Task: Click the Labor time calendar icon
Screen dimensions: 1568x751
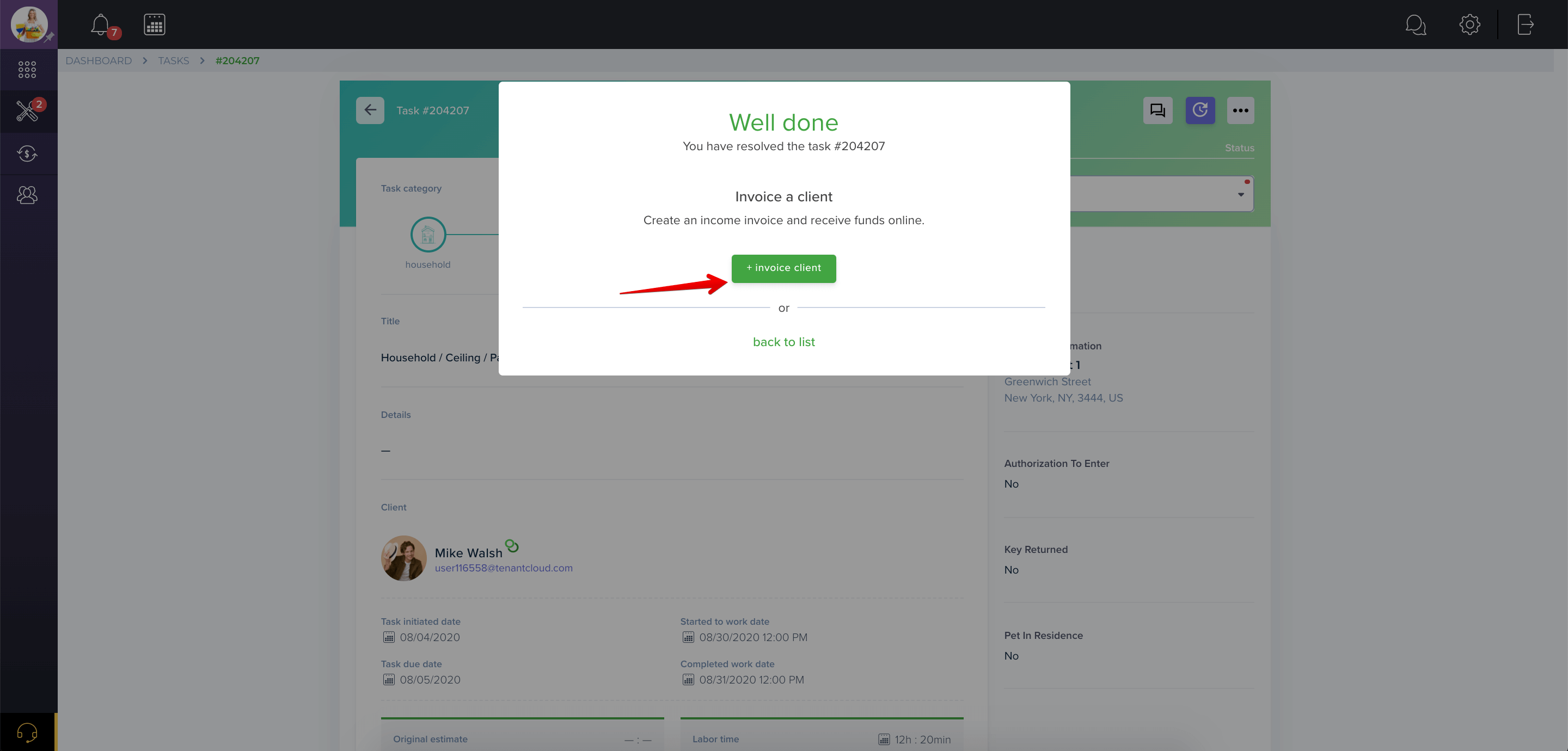Action: (884, 740)
